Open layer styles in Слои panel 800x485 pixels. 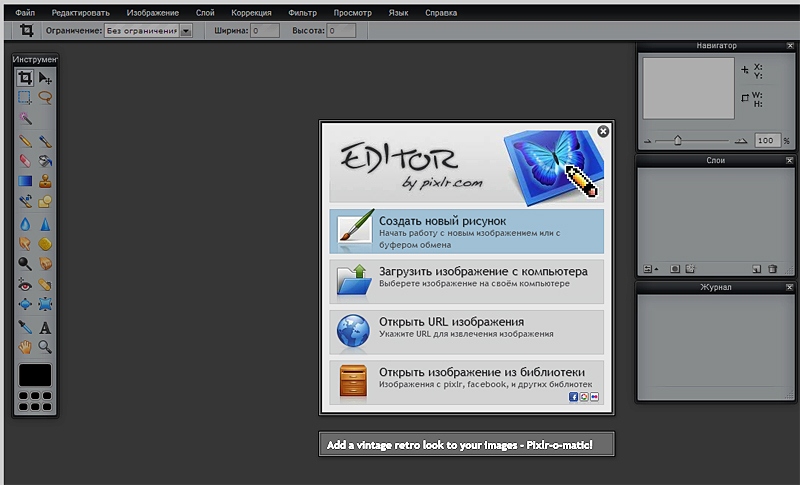click(690, 269)
